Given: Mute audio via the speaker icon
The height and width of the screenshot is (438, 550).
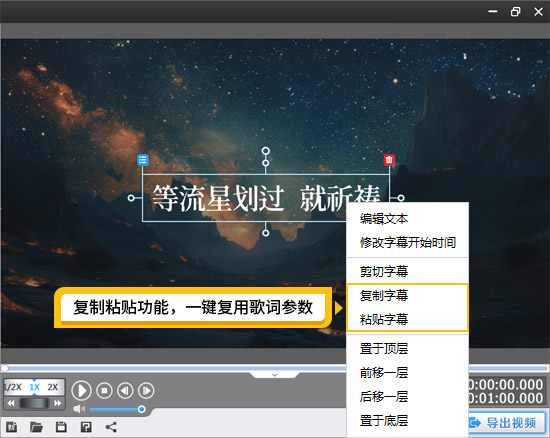Looking at the screenshot, I should (x=79, y=409).
